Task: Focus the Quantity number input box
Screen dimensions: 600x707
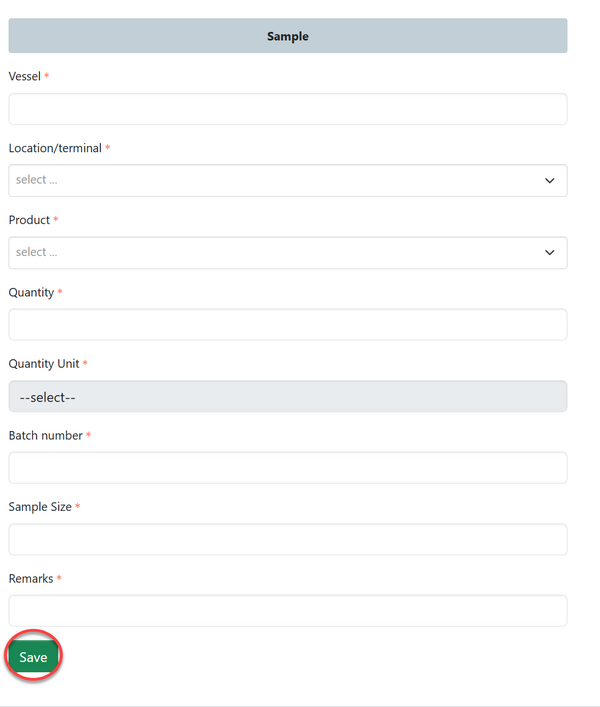Action: [287, 325]
